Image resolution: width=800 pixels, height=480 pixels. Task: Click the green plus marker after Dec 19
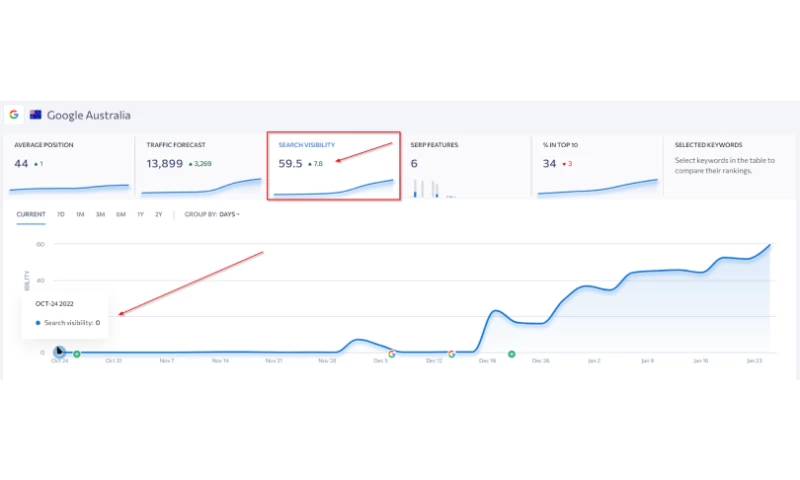click(x=512, y=354)
